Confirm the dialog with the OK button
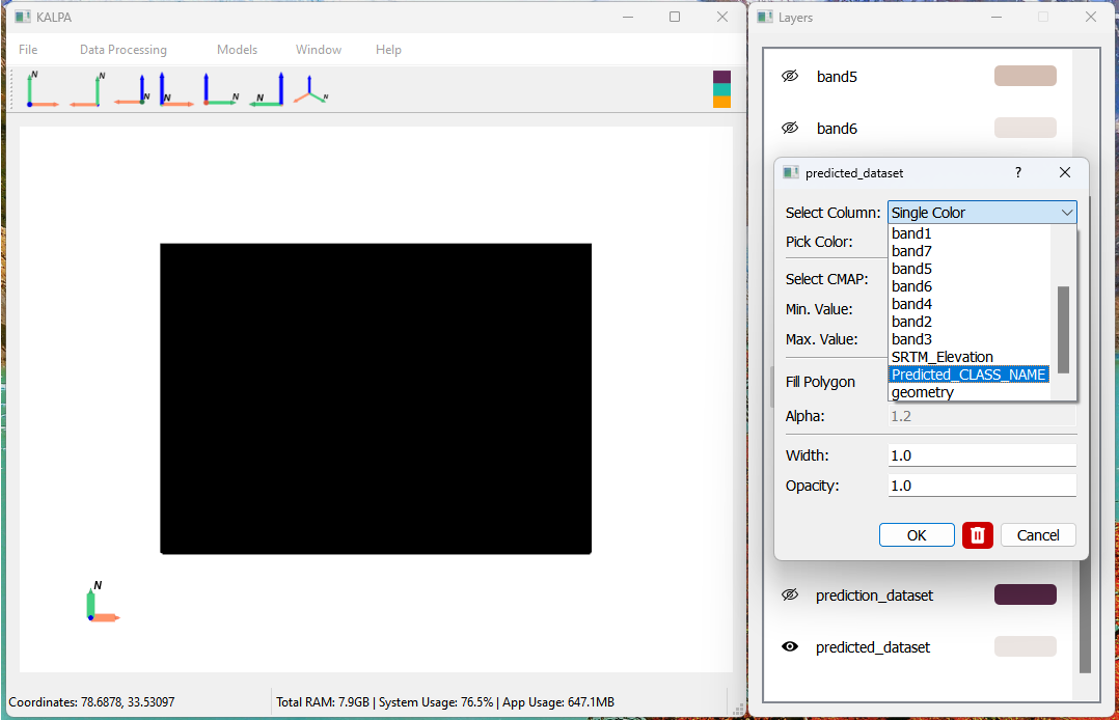The image size is (1120, 720). click(916, 535)
